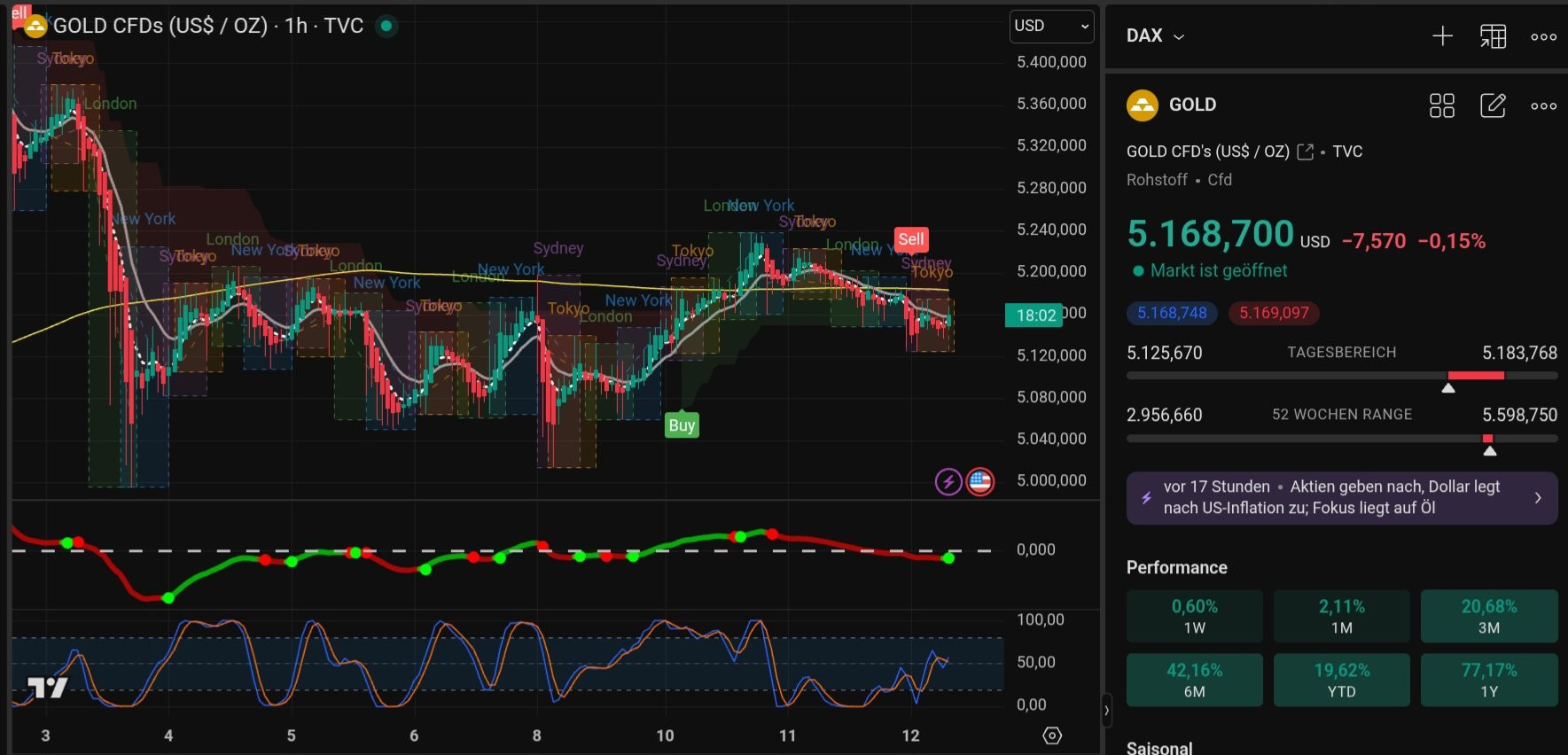The width and height of the screenshot is (1568, 755).
Task: Click the 52 Wochen Range slider marker
Action: pos(1490,450)
